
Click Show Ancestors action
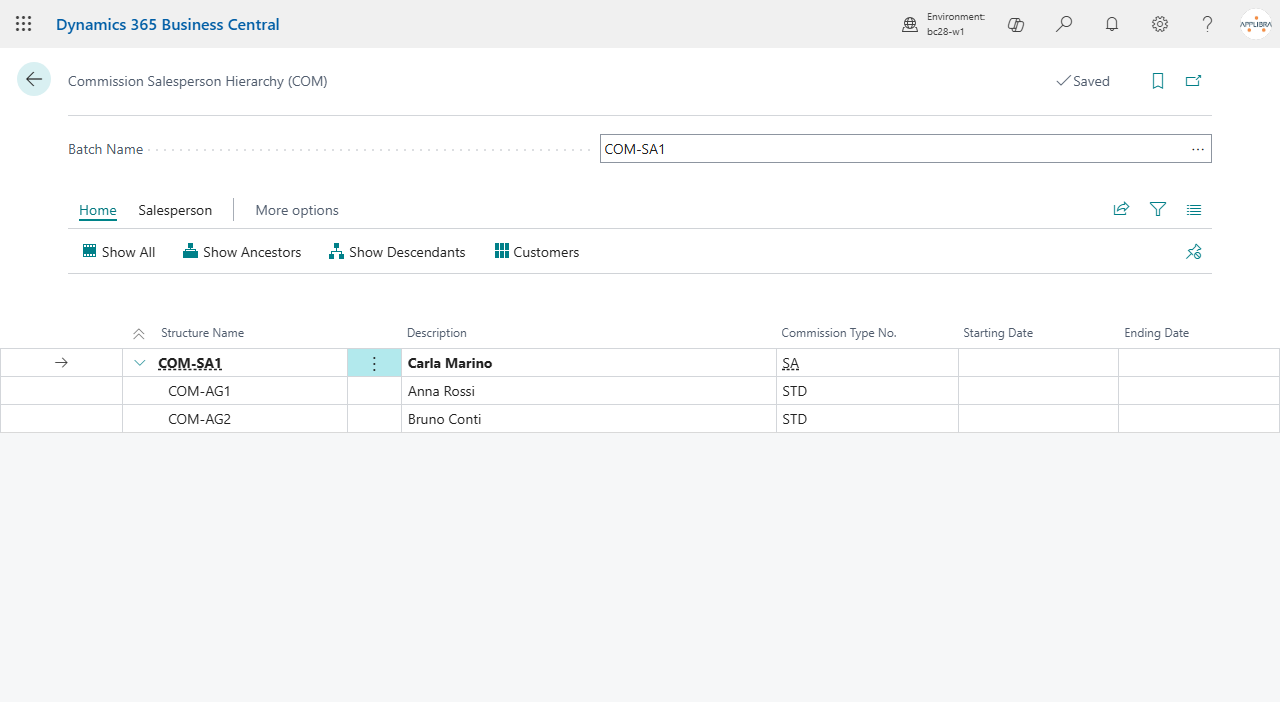pos(242,252)
